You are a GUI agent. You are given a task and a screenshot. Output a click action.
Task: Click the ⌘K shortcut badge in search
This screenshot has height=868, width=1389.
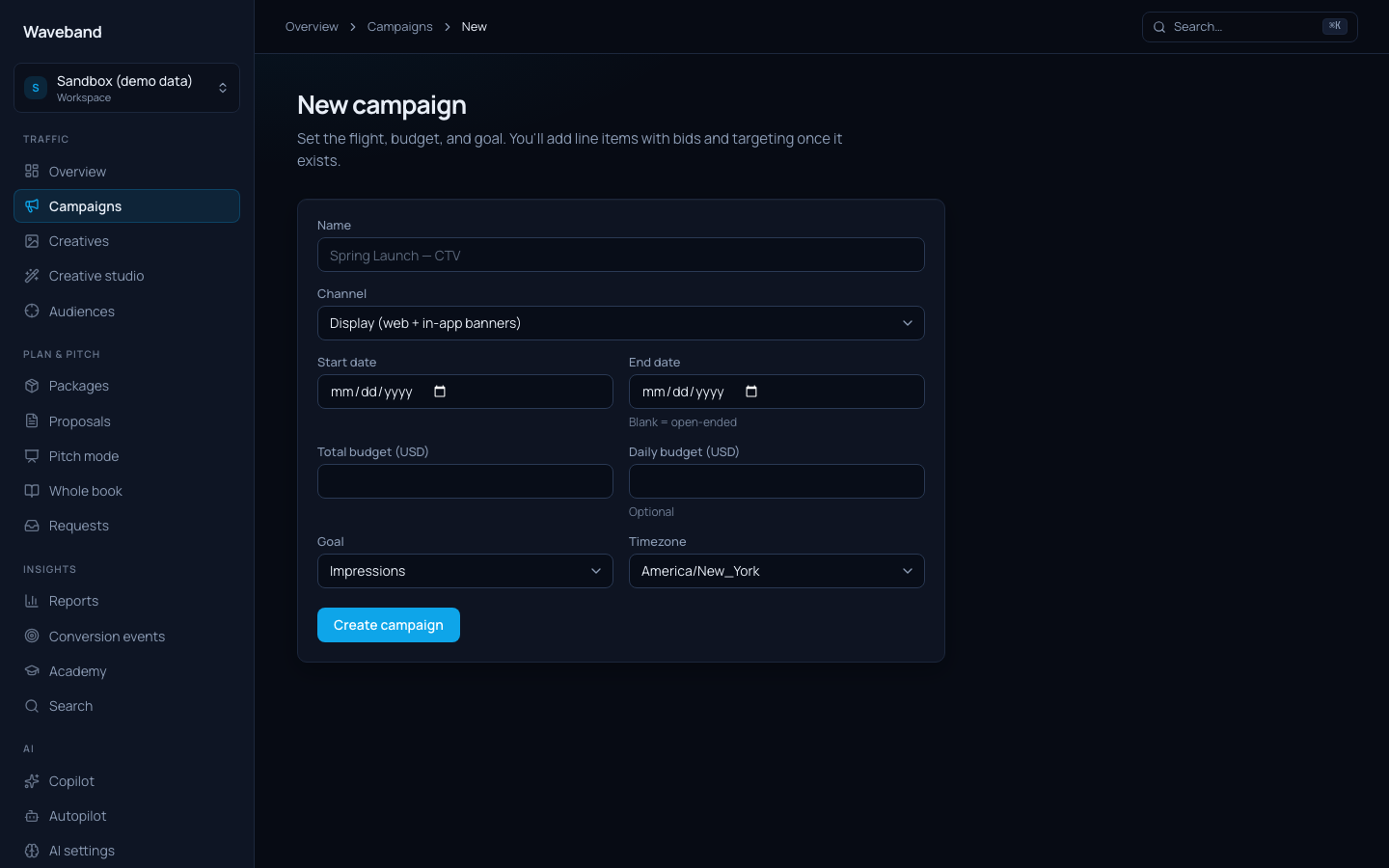coord(1335,26)
